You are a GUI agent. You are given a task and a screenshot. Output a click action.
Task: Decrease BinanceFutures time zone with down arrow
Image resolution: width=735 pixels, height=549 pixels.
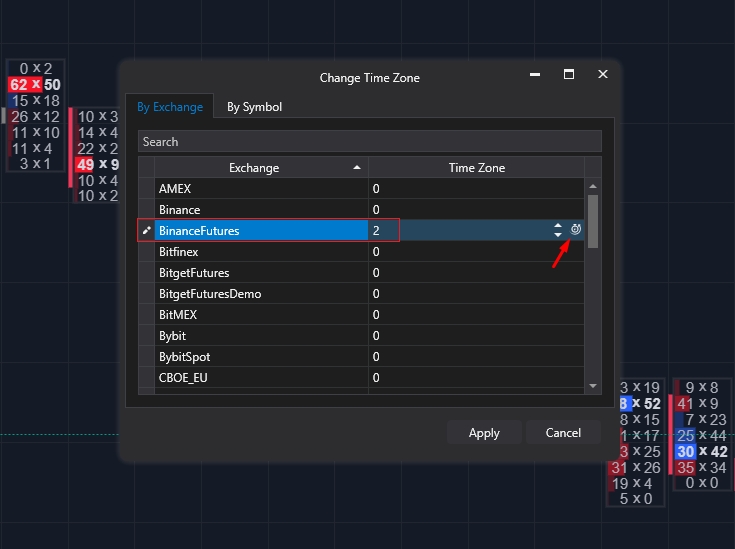(558, 235)
